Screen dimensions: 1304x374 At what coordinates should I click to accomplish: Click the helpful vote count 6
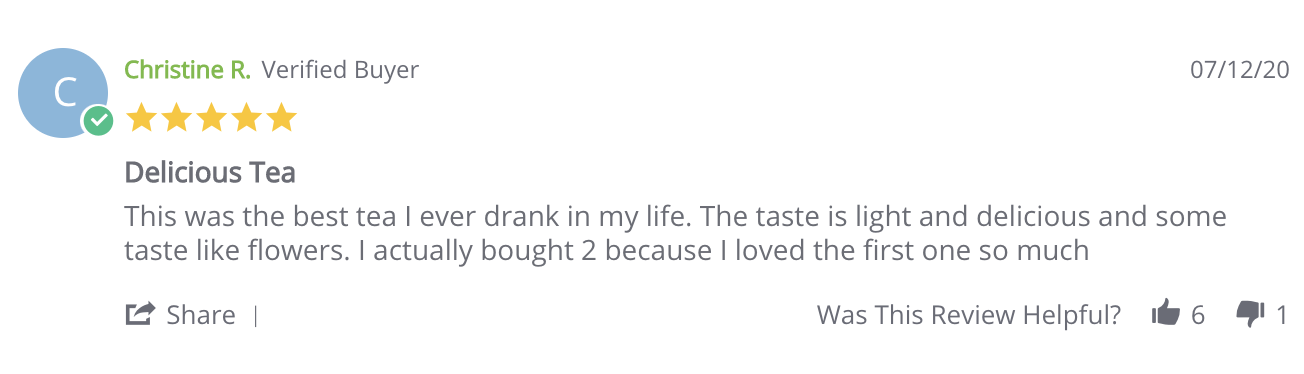pyautogui.click(x=1198, y=315)
